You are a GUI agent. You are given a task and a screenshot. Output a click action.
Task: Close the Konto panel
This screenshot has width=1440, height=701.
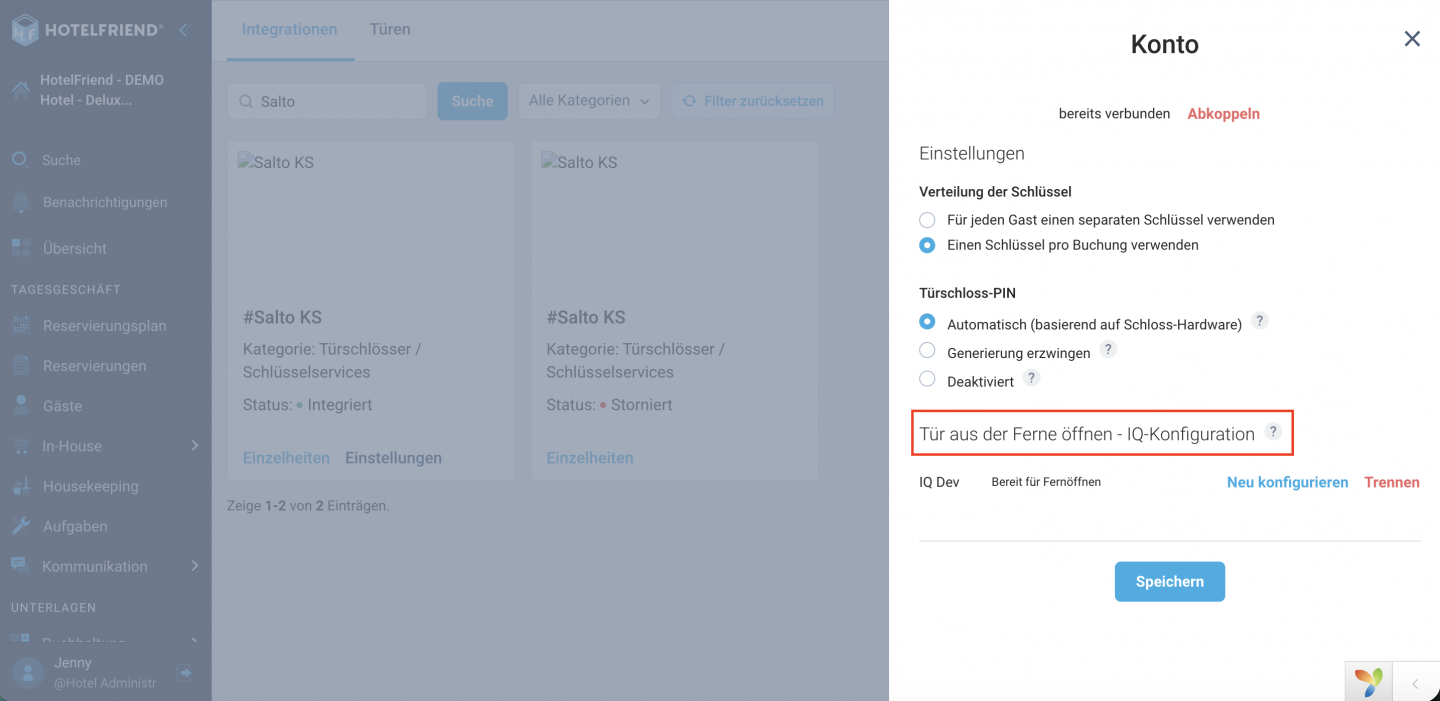click(x=1412, y=39)
